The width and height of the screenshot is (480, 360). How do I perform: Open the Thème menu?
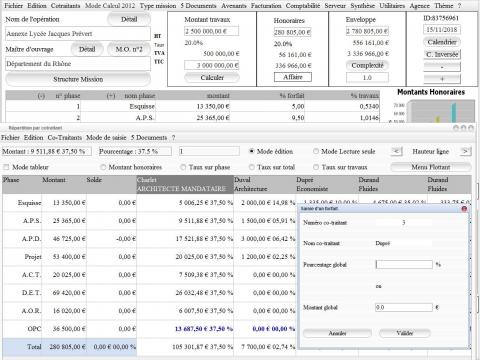(x=444, y=6)
